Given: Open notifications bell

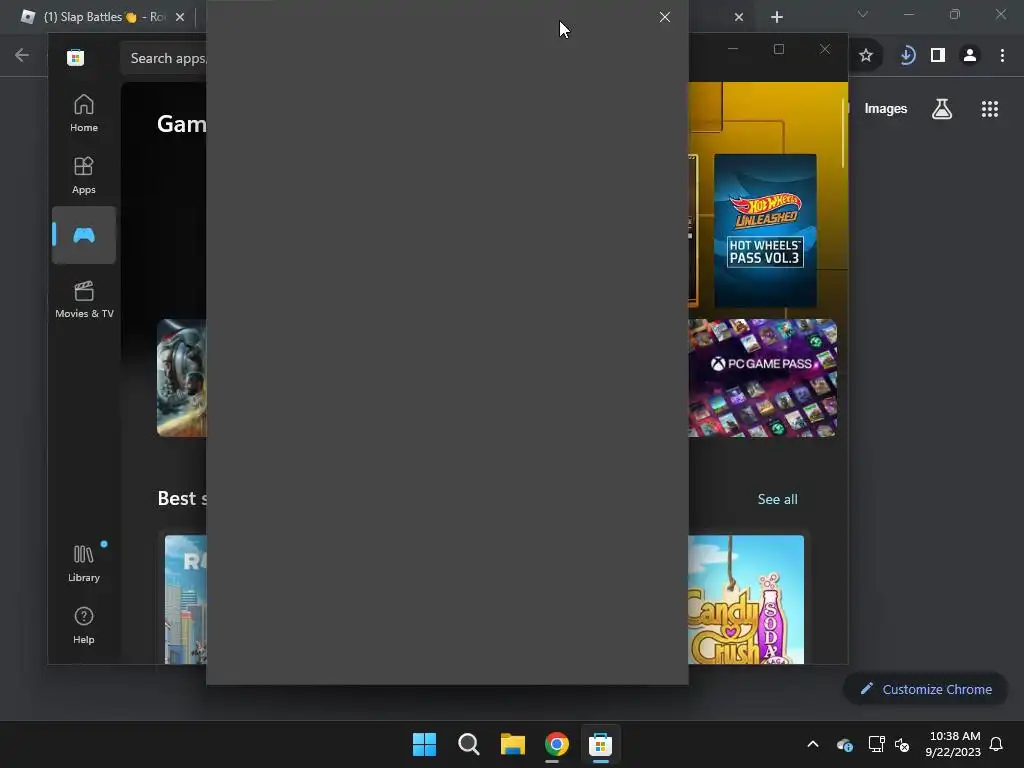Looking at the screenshot, I should (996, 744).
